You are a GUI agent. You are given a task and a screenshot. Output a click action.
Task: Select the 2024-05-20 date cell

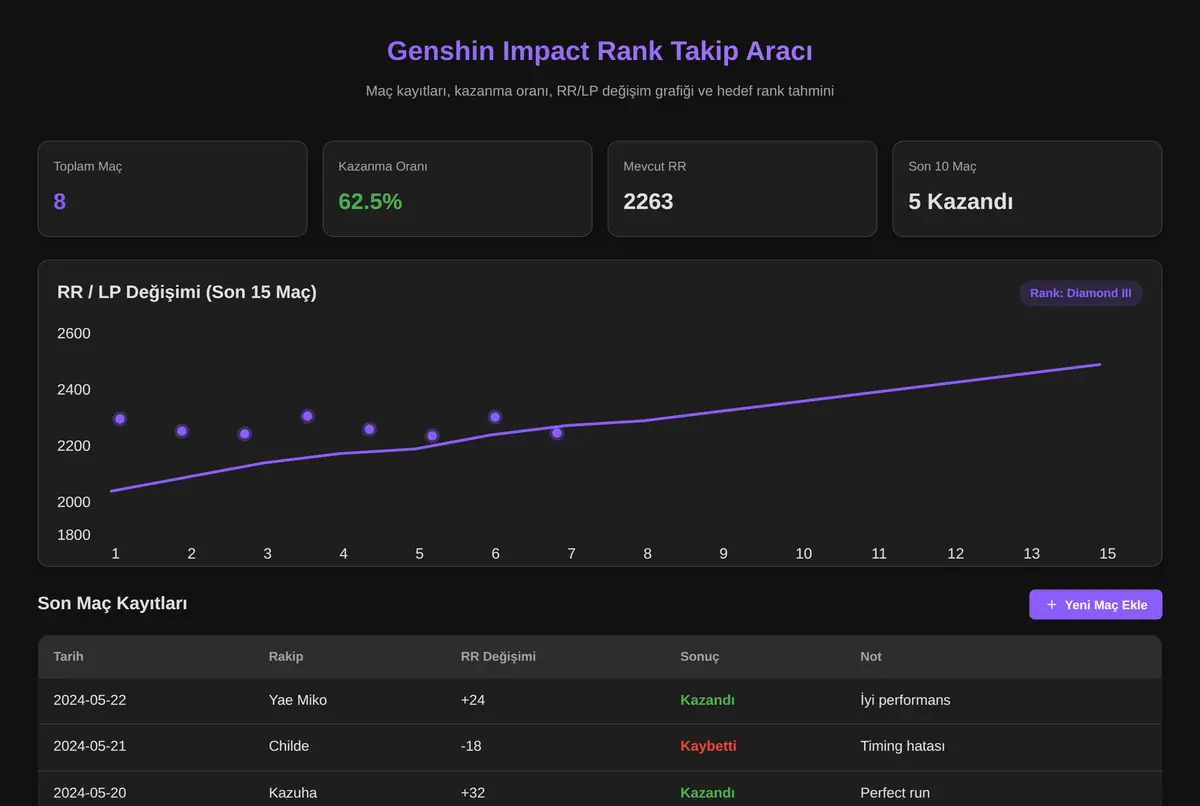(x=90, y=793)
